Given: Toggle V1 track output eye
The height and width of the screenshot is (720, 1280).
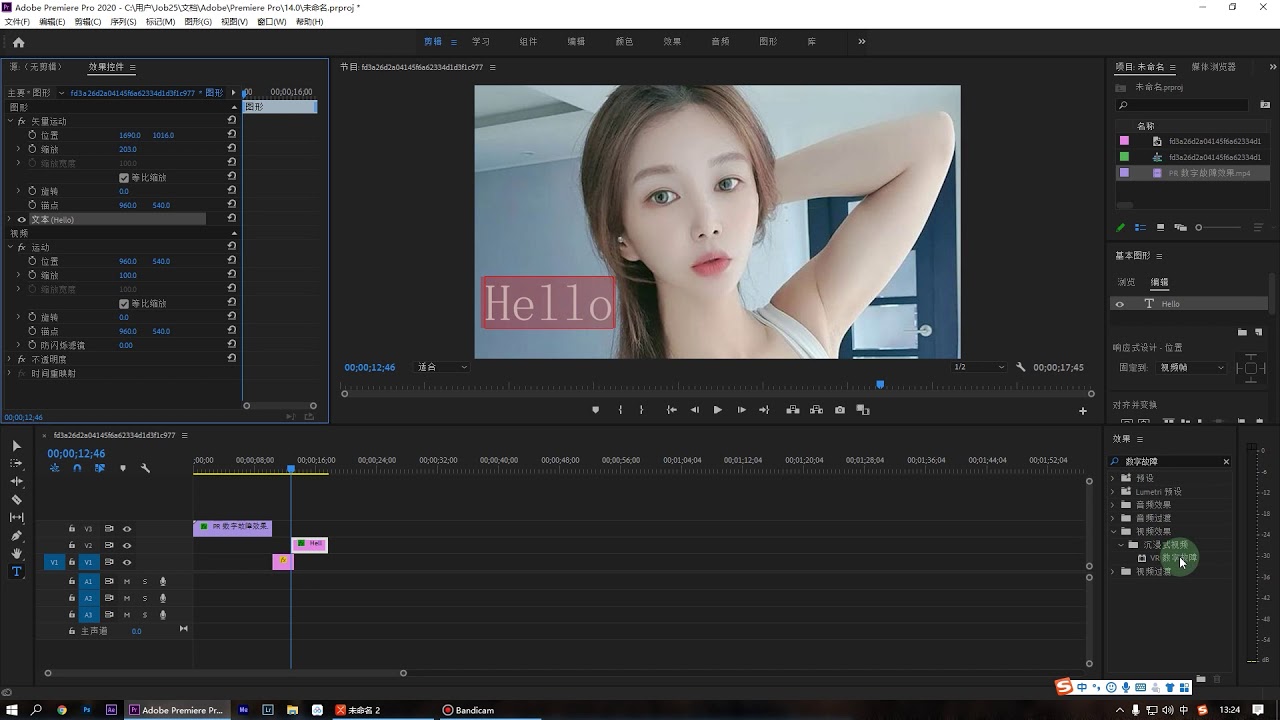Looking at the screenshot, I should click(127, 562).
